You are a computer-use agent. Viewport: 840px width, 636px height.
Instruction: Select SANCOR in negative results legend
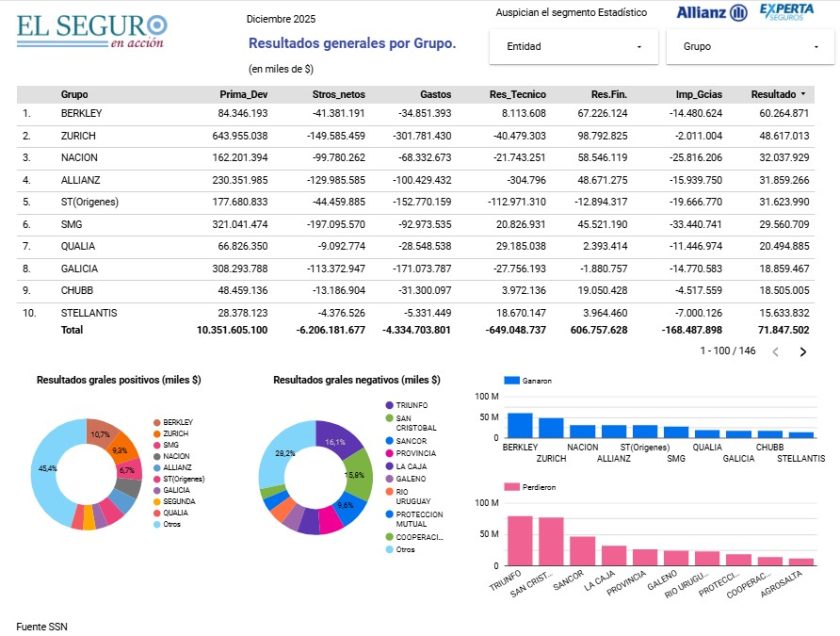[409, 441]
